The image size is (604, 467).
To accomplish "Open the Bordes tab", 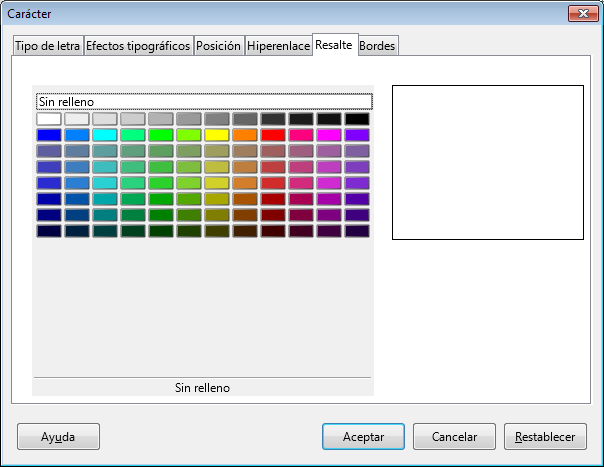I will pos(377,47).
